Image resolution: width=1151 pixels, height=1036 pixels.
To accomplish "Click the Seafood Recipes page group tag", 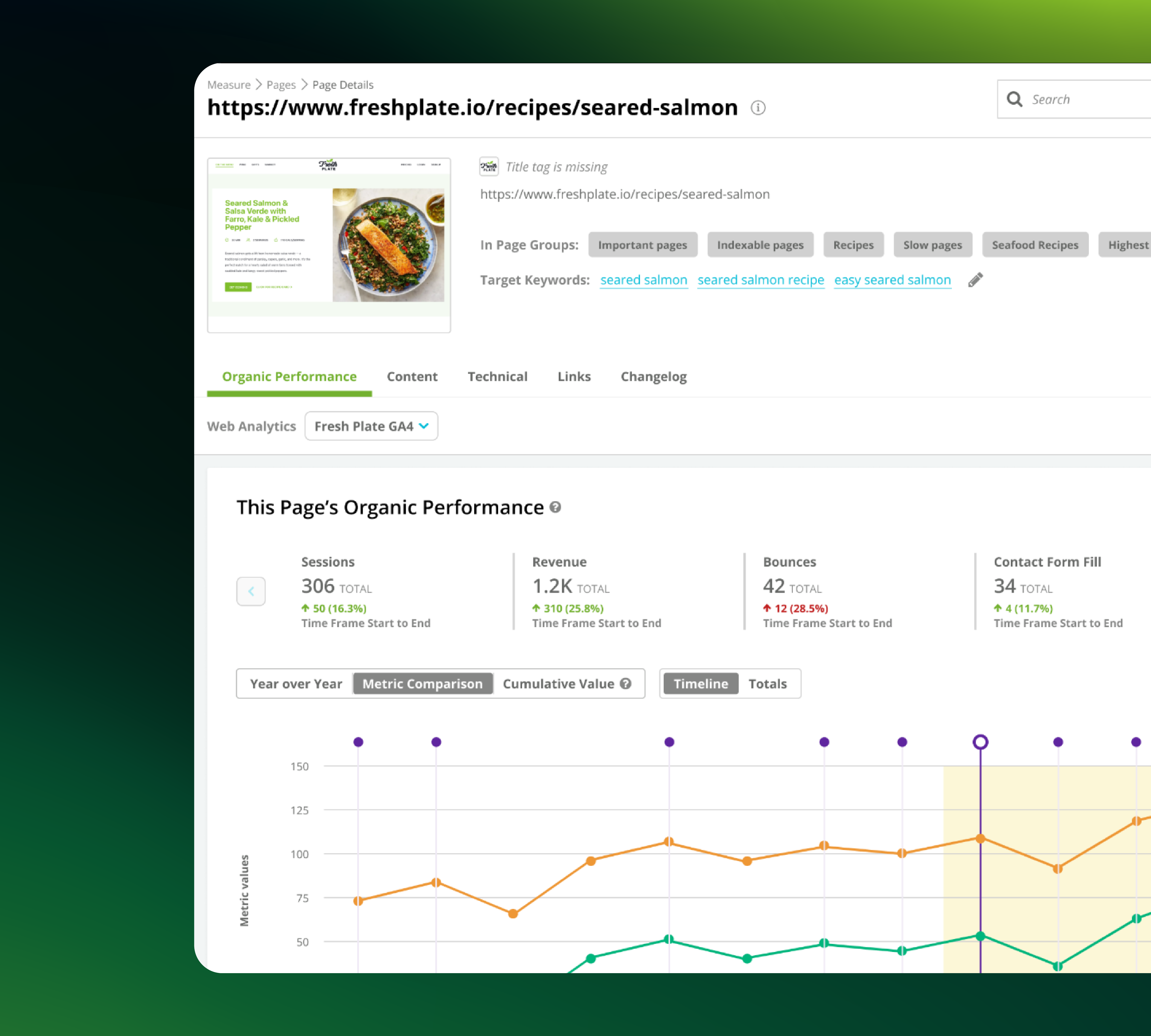I will click(x=1035, y=245).
